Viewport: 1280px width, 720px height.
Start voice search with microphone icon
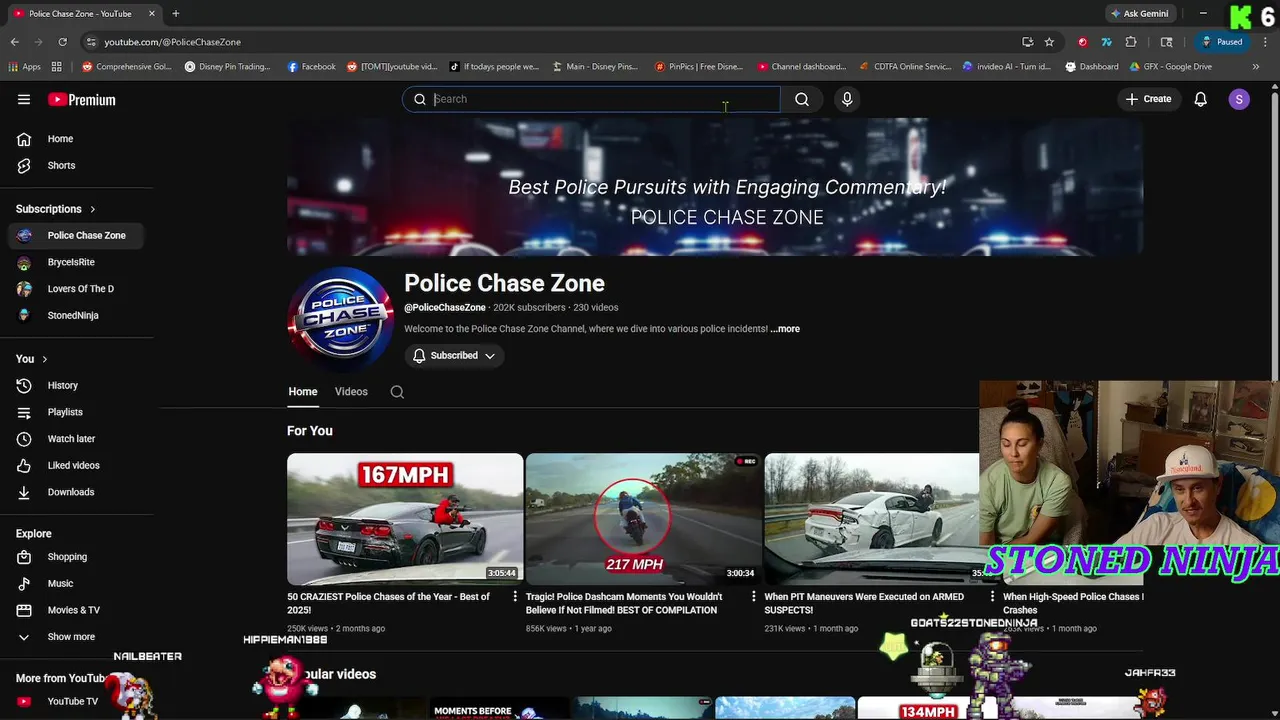(x=847, y=99)
